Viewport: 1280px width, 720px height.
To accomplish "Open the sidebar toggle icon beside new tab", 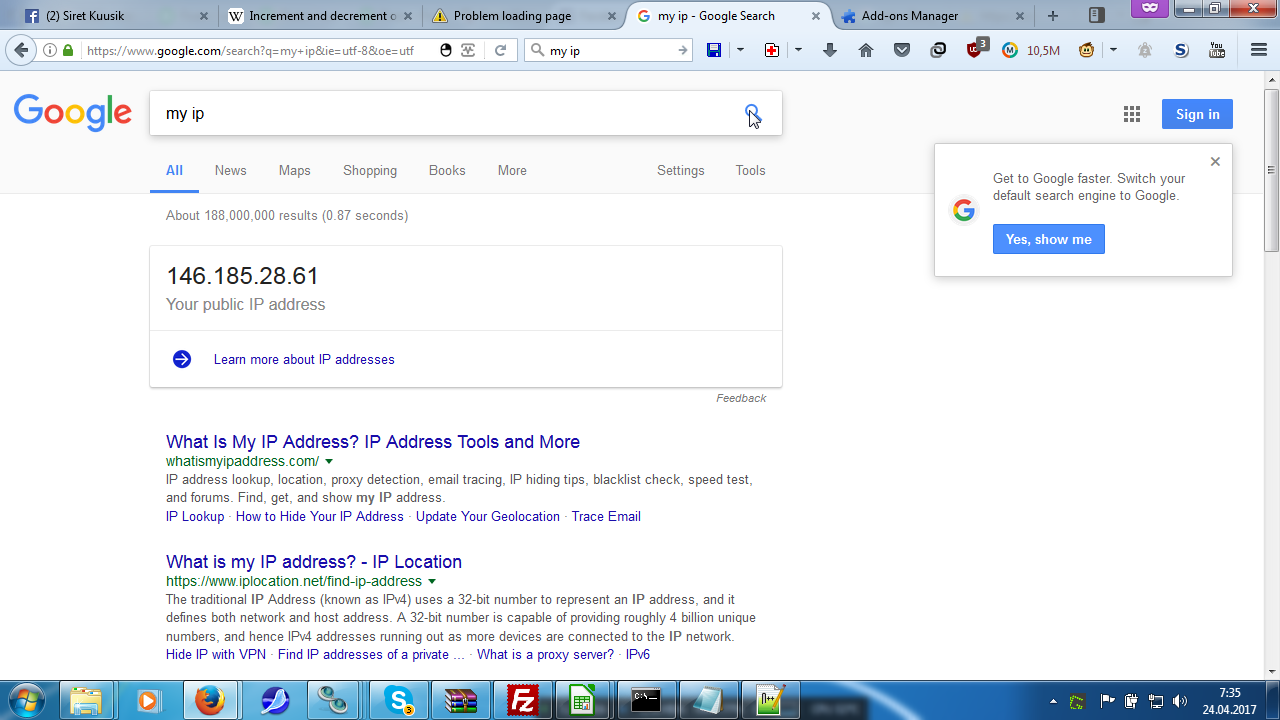I will coord(1096,16).
